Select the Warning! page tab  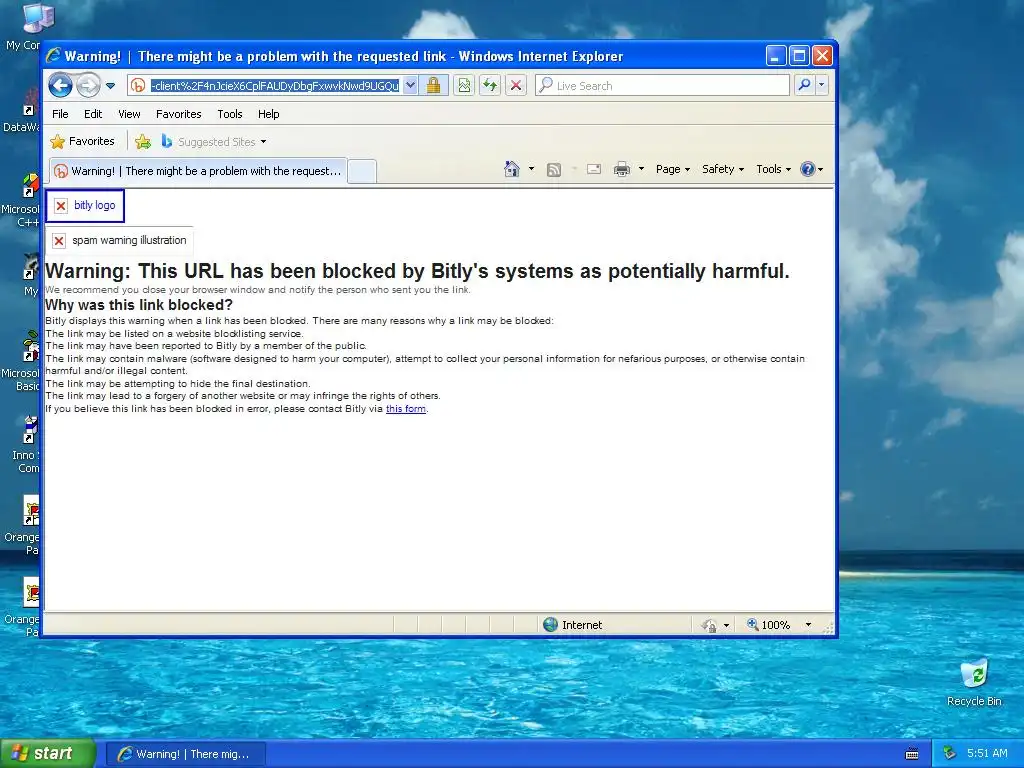[198, 171]
